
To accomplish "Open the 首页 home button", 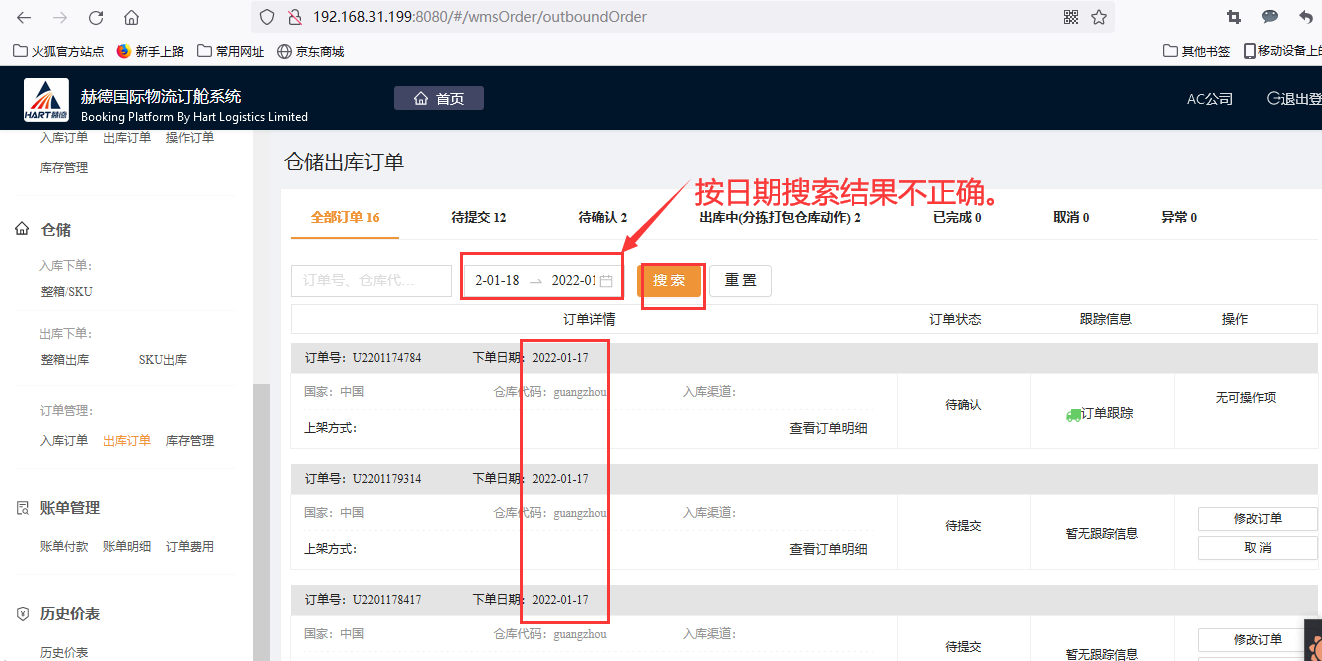I will [439, 98].
